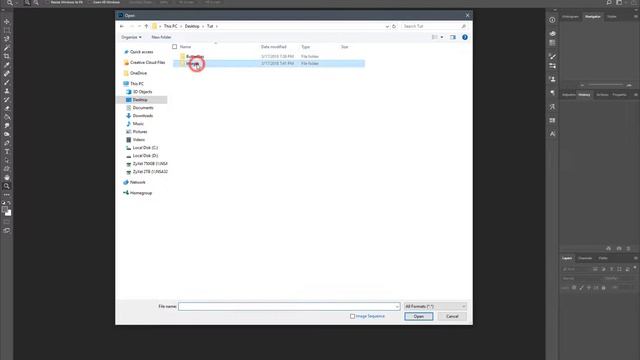Click the refresh icon beside address bar

tap(394, 26)
